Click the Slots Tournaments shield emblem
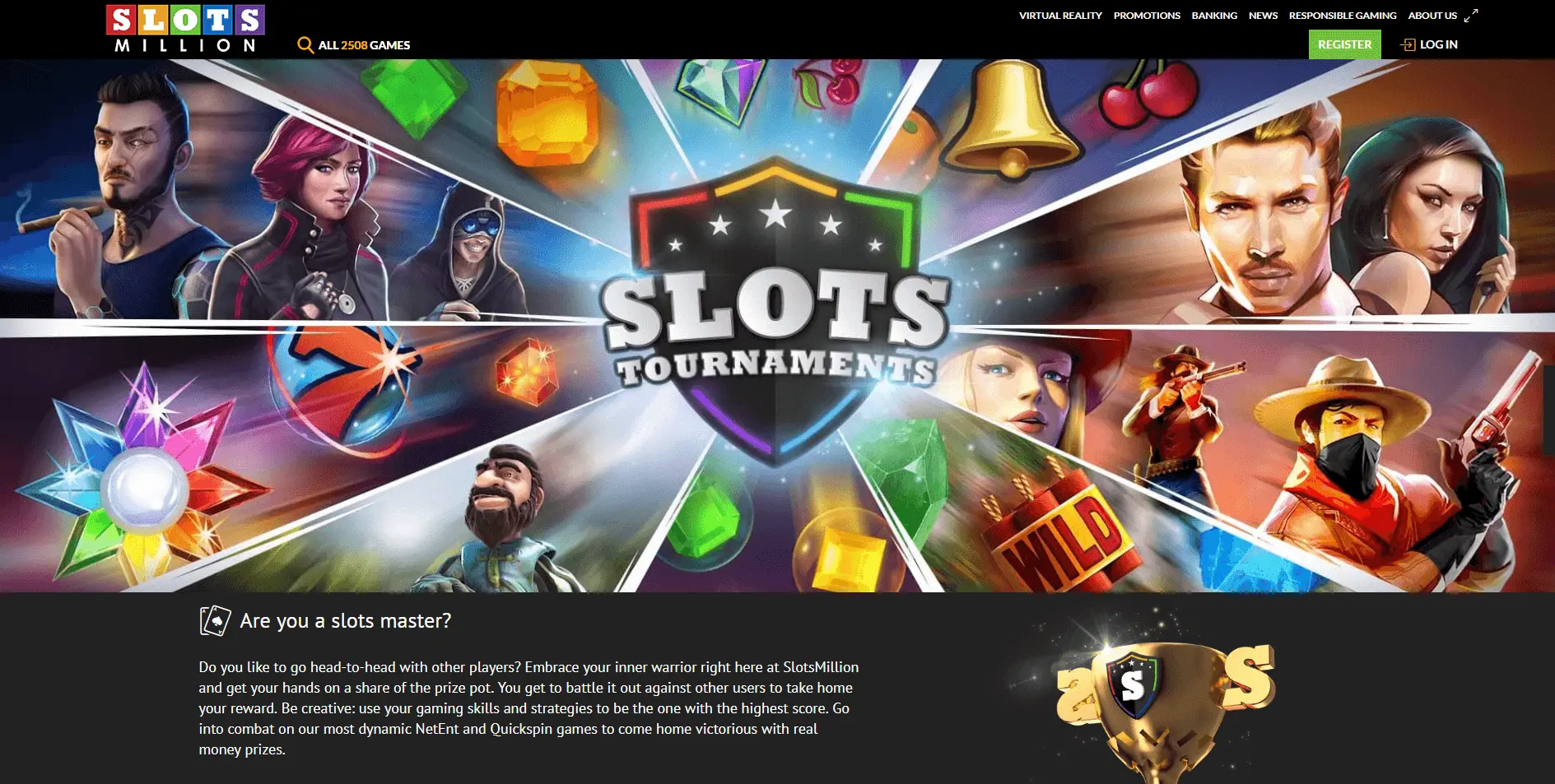The image size is (1555, 784). click(x=775, y=313)
